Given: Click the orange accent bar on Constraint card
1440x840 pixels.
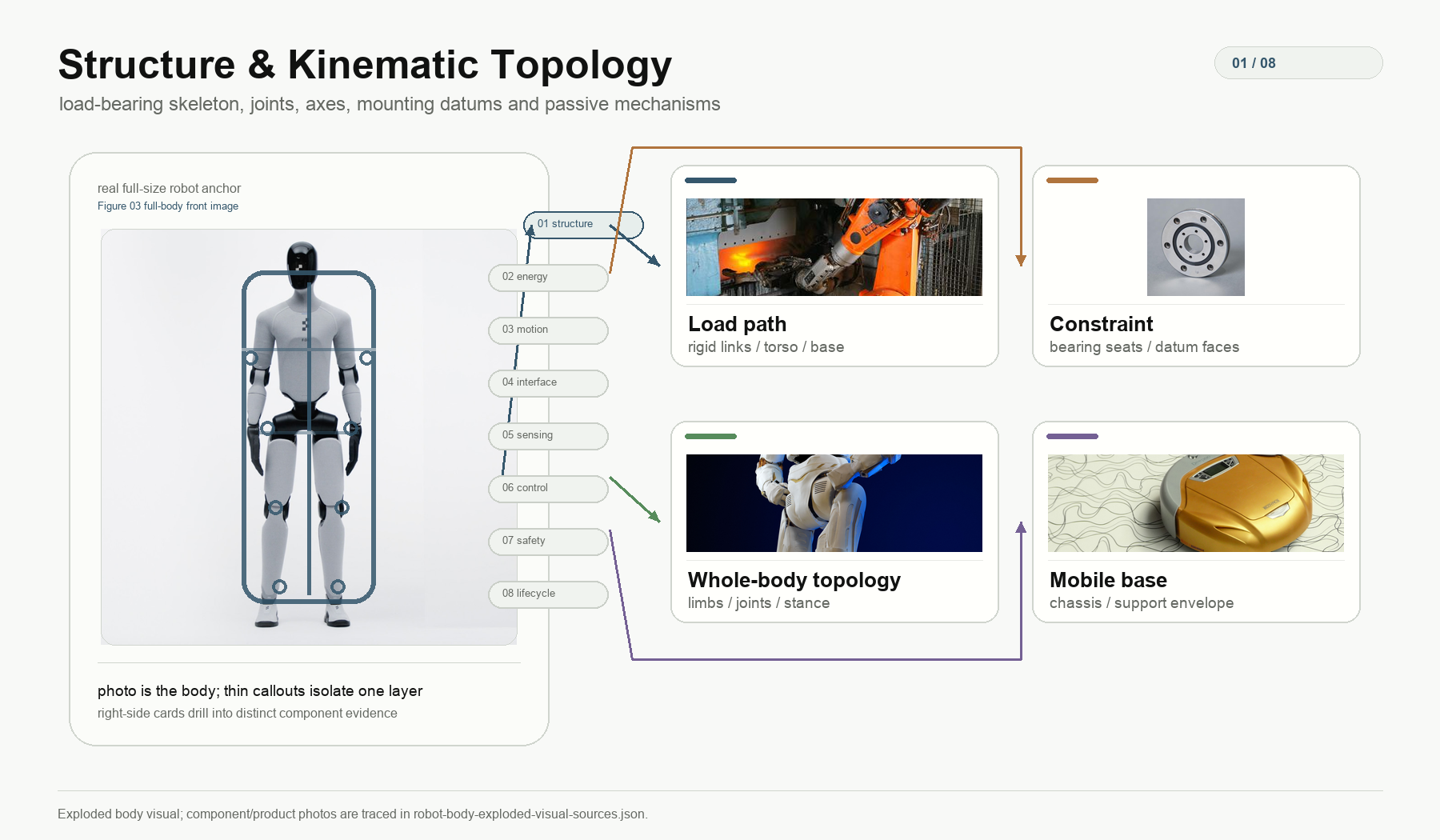Looking at the screenshot, I should click(x=1072, y=181).
